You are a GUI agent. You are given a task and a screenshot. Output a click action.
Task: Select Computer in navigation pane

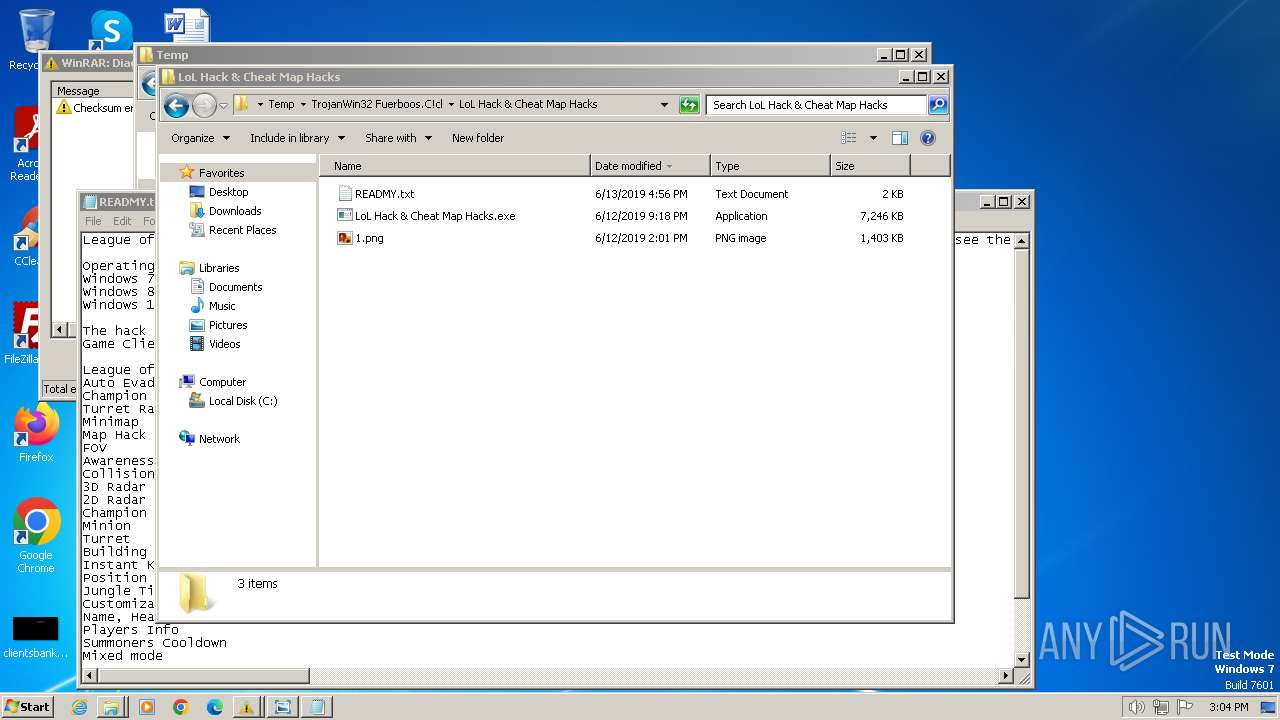(x=222, y=382)
